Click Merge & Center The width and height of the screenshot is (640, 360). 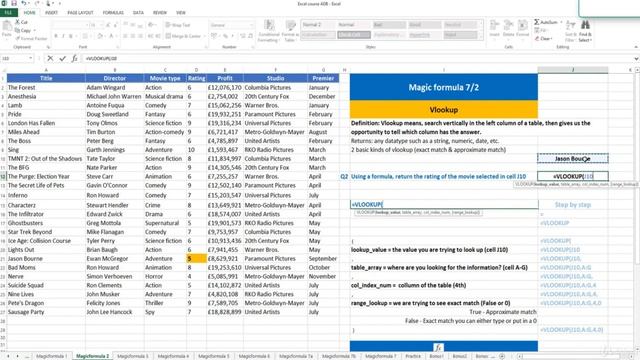(182, 36)
